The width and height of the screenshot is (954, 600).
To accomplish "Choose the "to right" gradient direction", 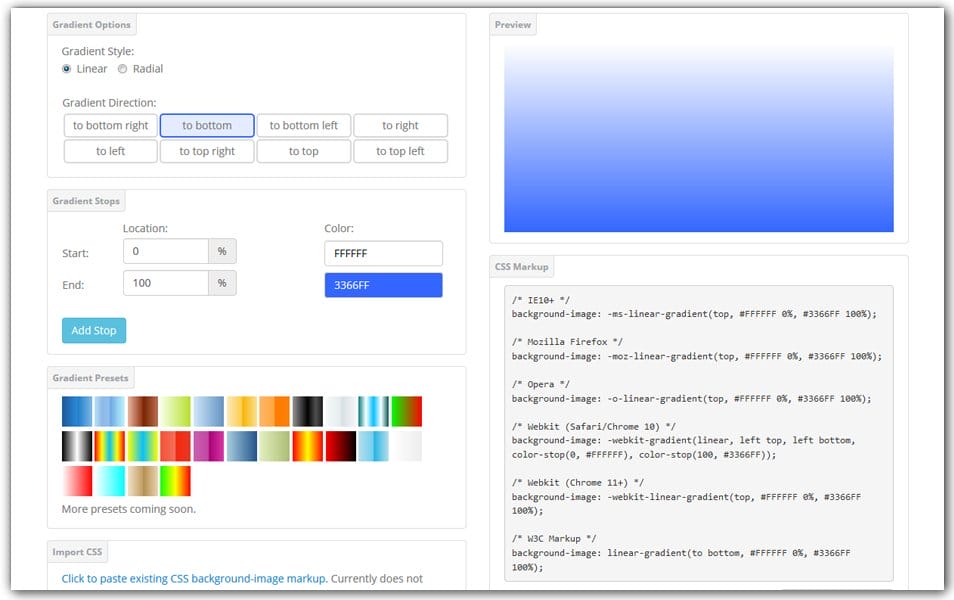I will click(400, 125).
